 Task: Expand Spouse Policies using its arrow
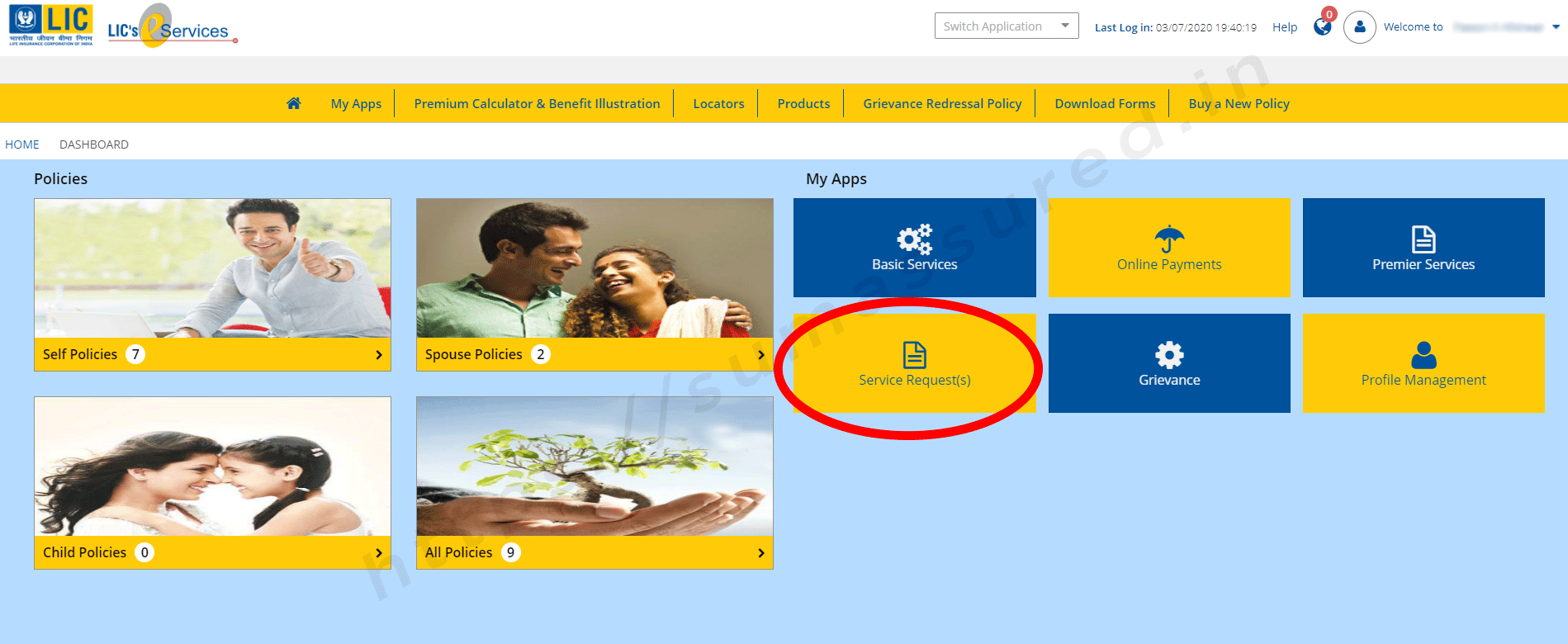click(x=760, y=355)
